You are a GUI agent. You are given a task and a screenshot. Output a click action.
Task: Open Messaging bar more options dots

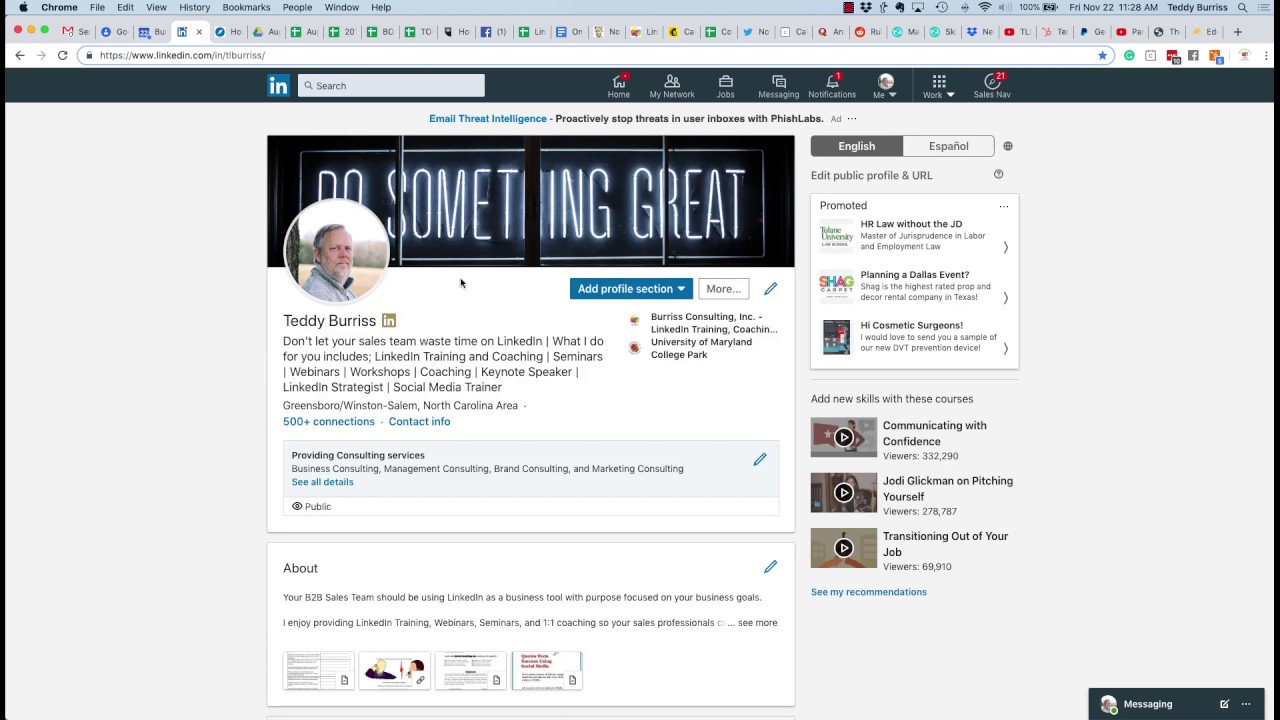tap(1246, 704)
